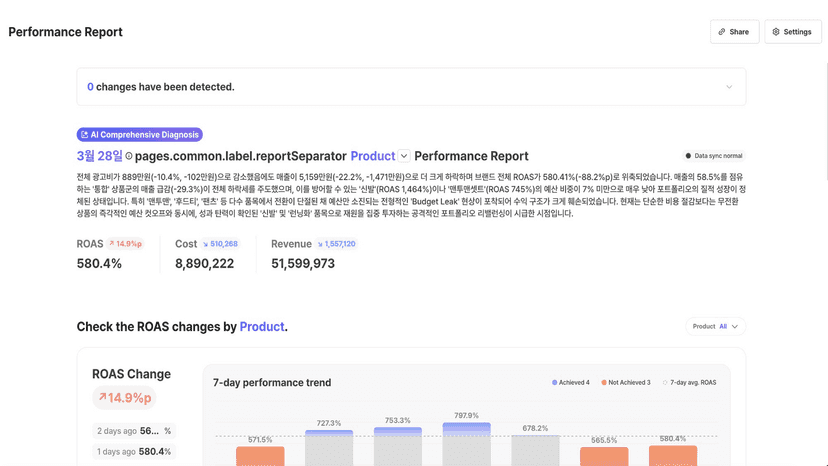Click the 753.3% bar in trend chart
The width and height of the screenshot is (828, 466).
[398, 446]
